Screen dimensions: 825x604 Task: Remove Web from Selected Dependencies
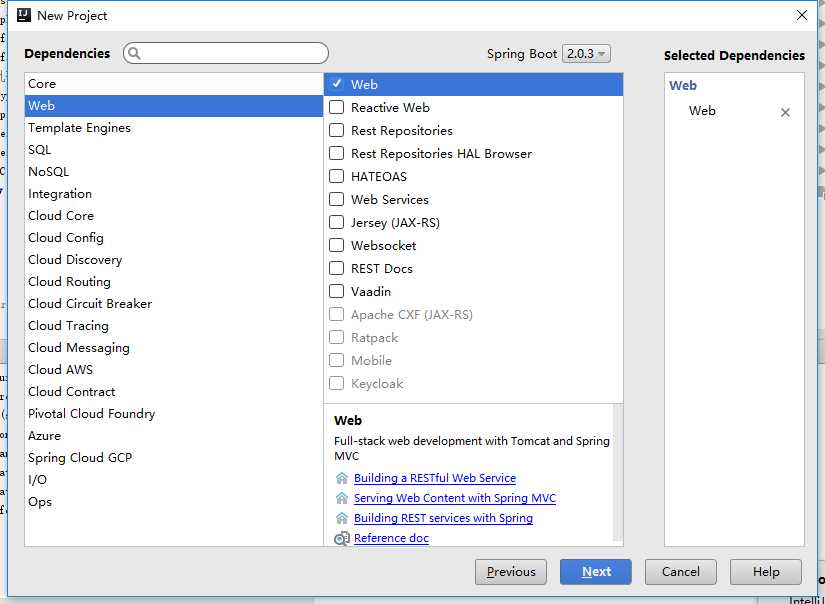click(785, 112)
